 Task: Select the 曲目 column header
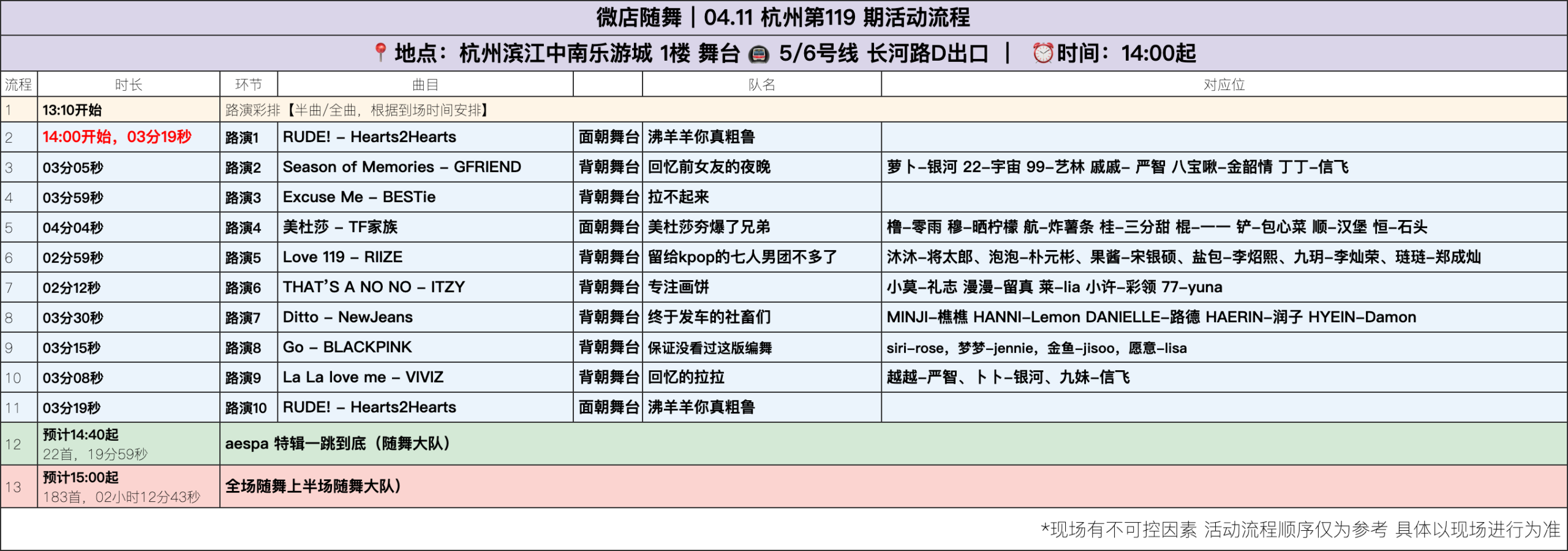425,85
